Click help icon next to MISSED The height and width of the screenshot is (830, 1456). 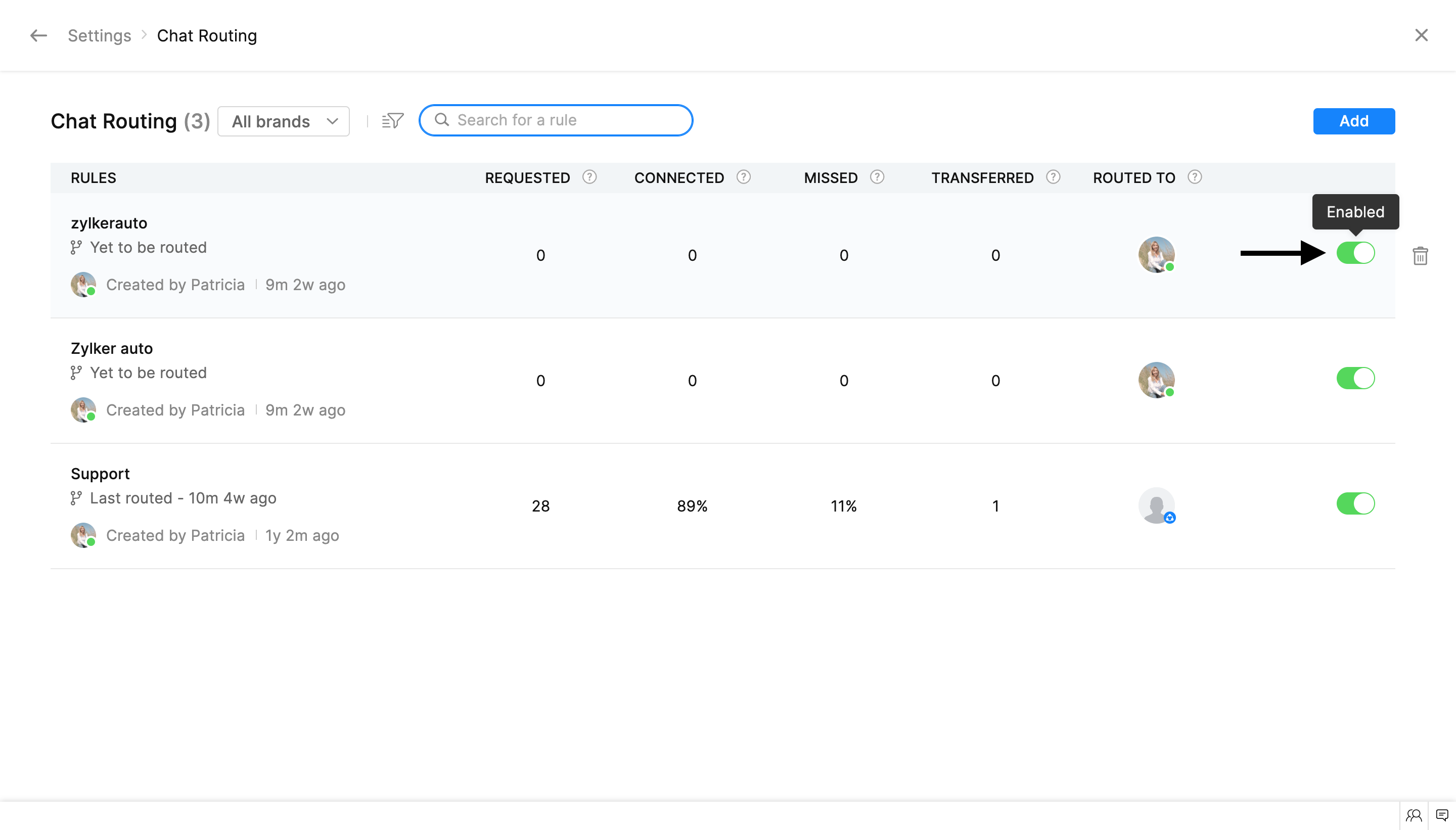pyautogui.click(x=877, y=177)
